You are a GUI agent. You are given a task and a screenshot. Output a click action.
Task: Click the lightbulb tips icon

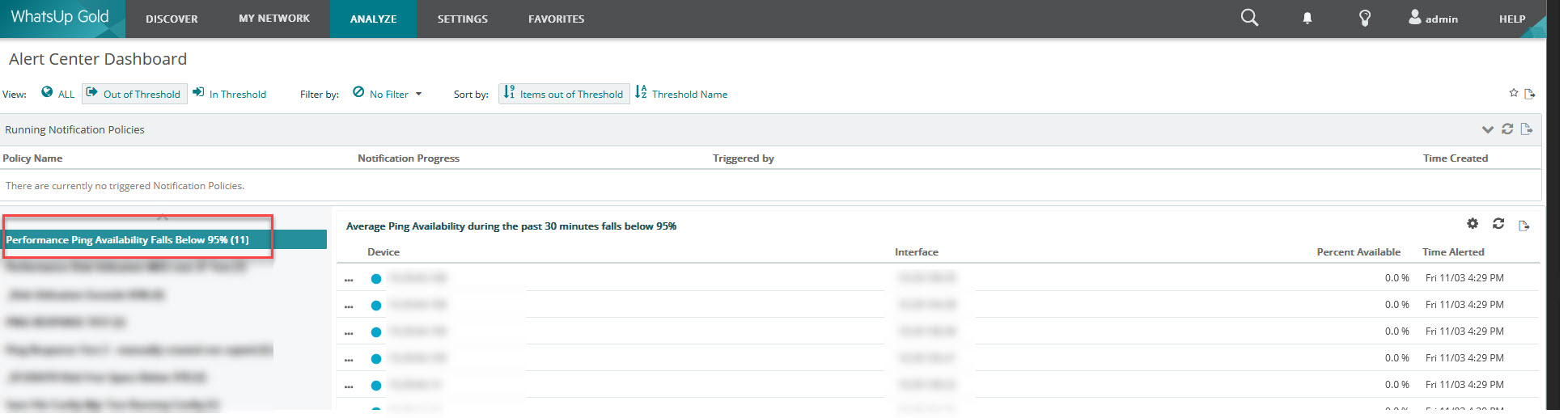1365,18
